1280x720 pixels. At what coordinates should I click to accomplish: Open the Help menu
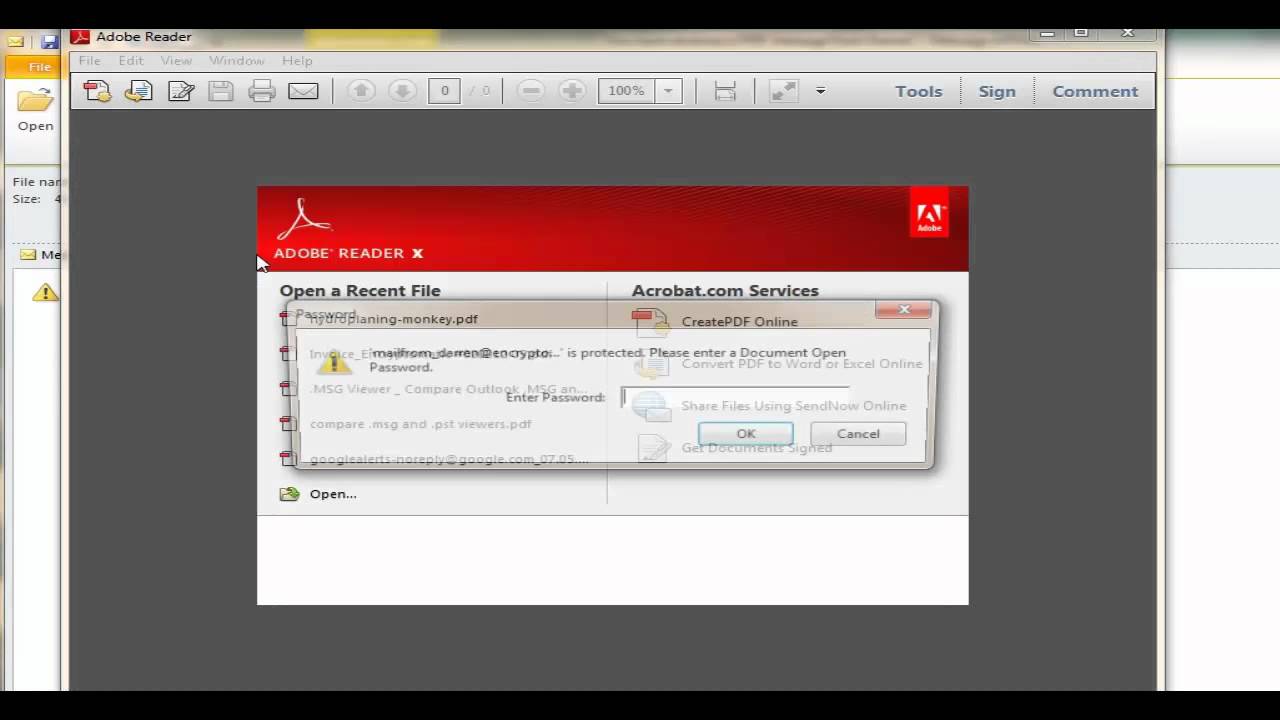coord(297,61)
